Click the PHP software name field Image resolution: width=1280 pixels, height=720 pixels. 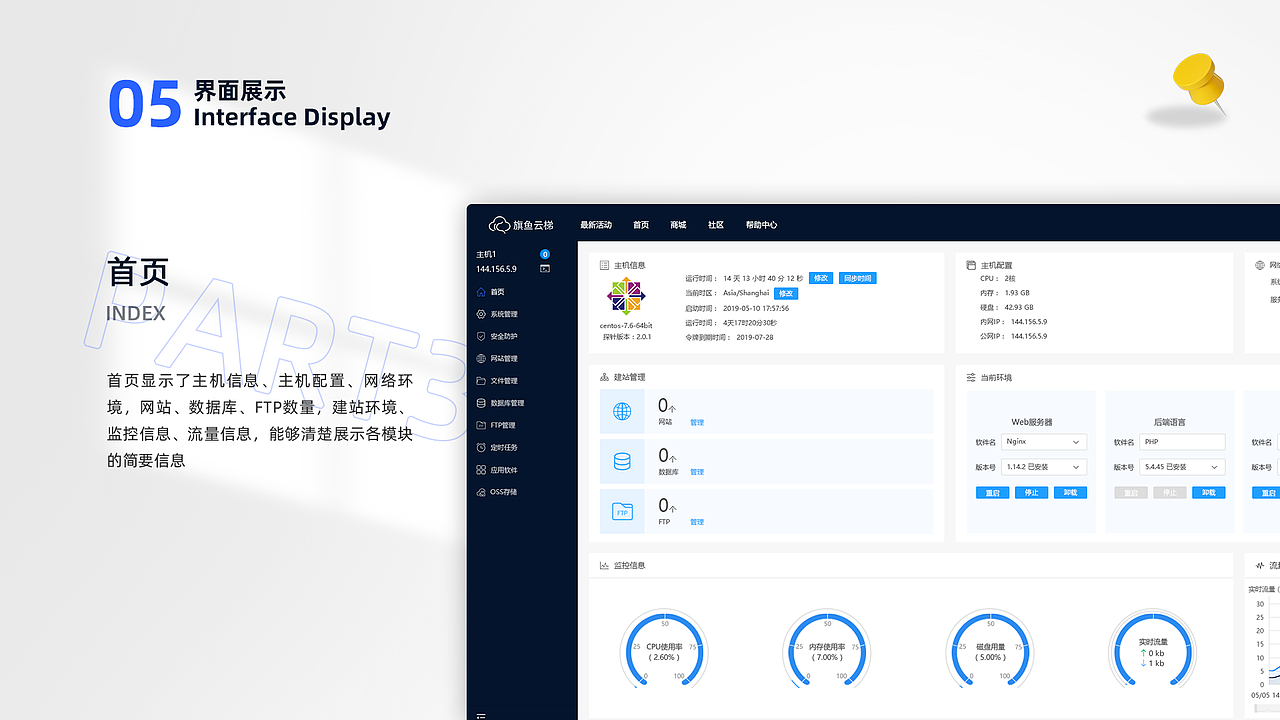pos(1182,442)
